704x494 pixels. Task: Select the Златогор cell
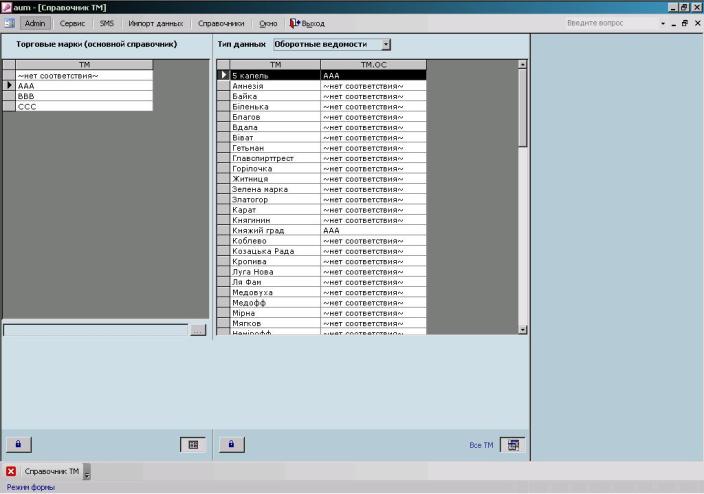tap(275, 199)
